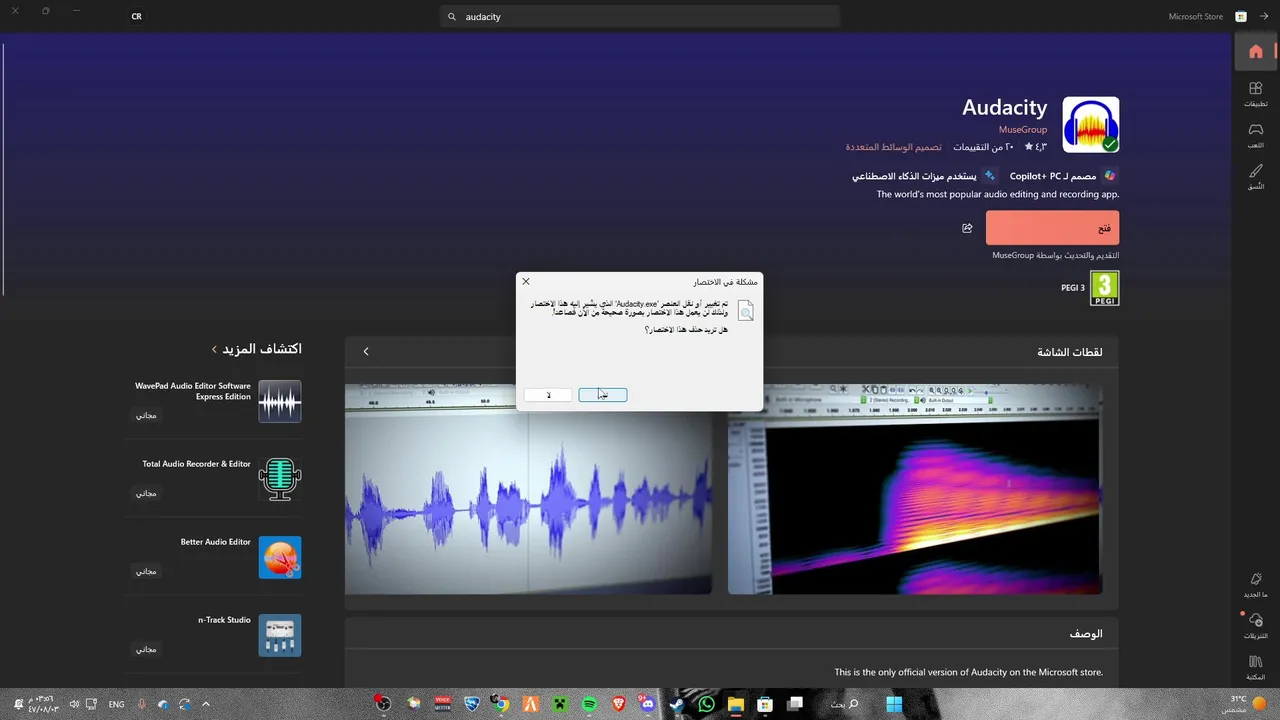Expand the Screenshots section chevron

tap(366, 351)
